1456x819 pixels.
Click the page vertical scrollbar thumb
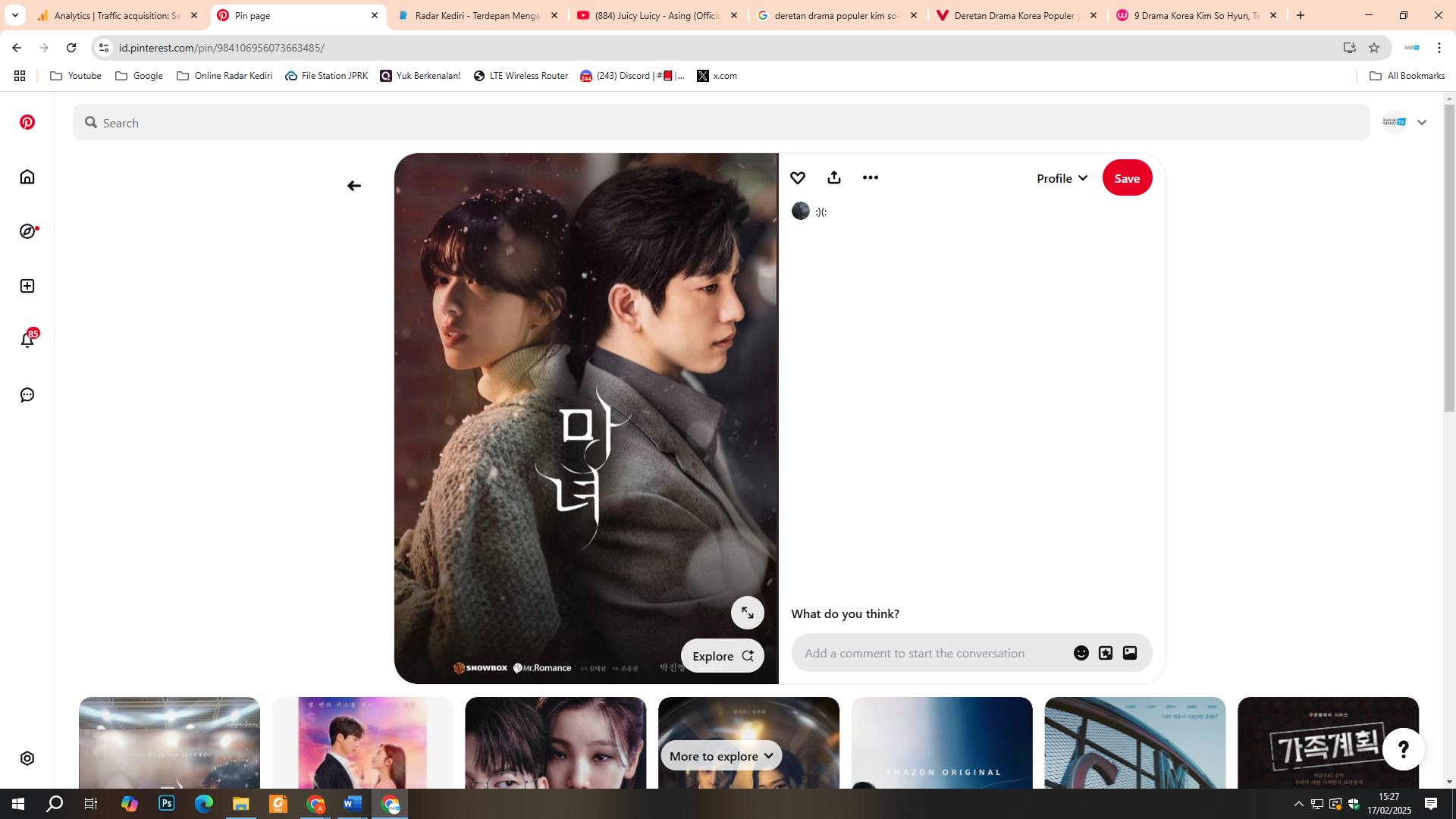pyautogui.click(x=1449, y=258)
